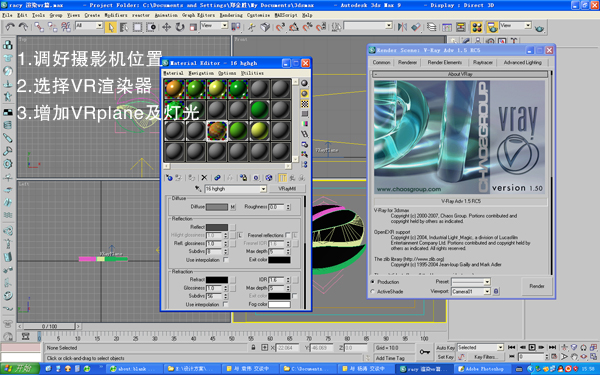Select the ActiveShade radio button
Image resolution: width=600 pixels, height=375 pixels.
(373, 292)
